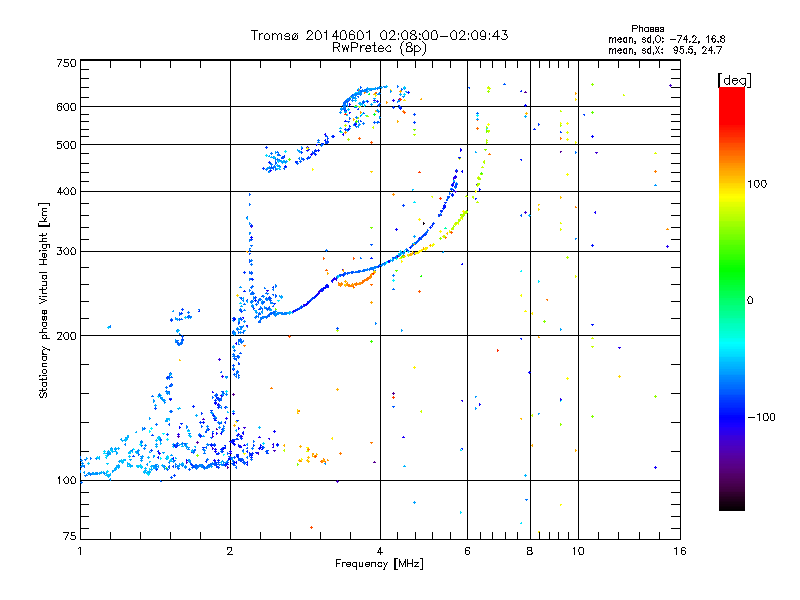Click the "[deg]" colorbar unit label
The image size is (800, 600).
(x=734, y=80)
